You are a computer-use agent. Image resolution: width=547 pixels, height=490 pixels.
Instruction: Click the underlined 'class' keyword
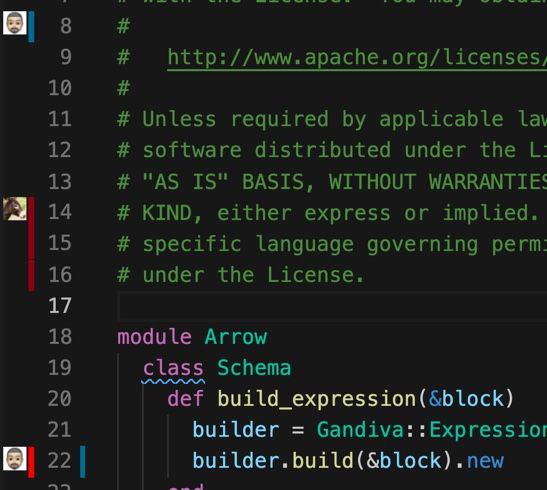(173, 368)
